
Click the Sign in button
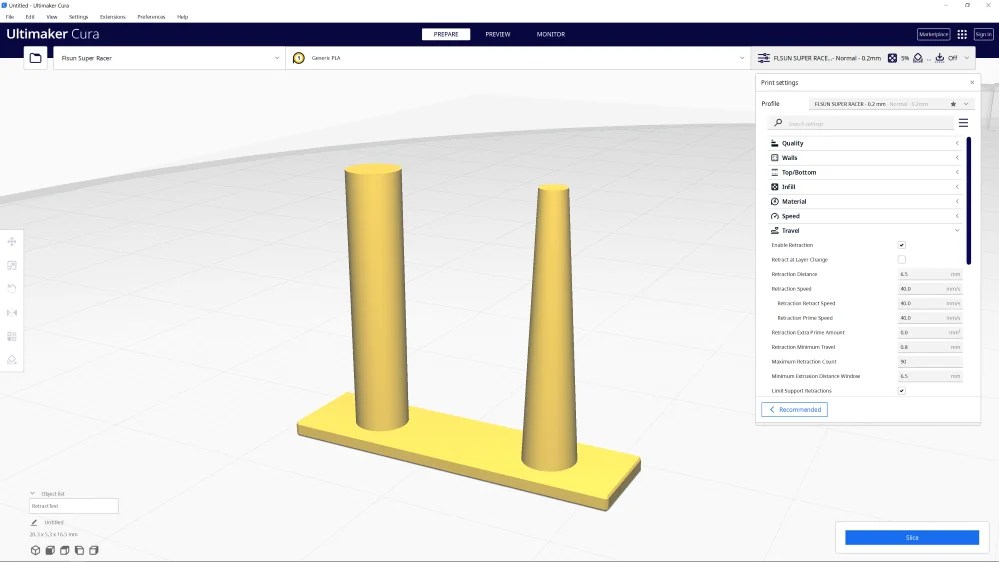tap(983, 34)
